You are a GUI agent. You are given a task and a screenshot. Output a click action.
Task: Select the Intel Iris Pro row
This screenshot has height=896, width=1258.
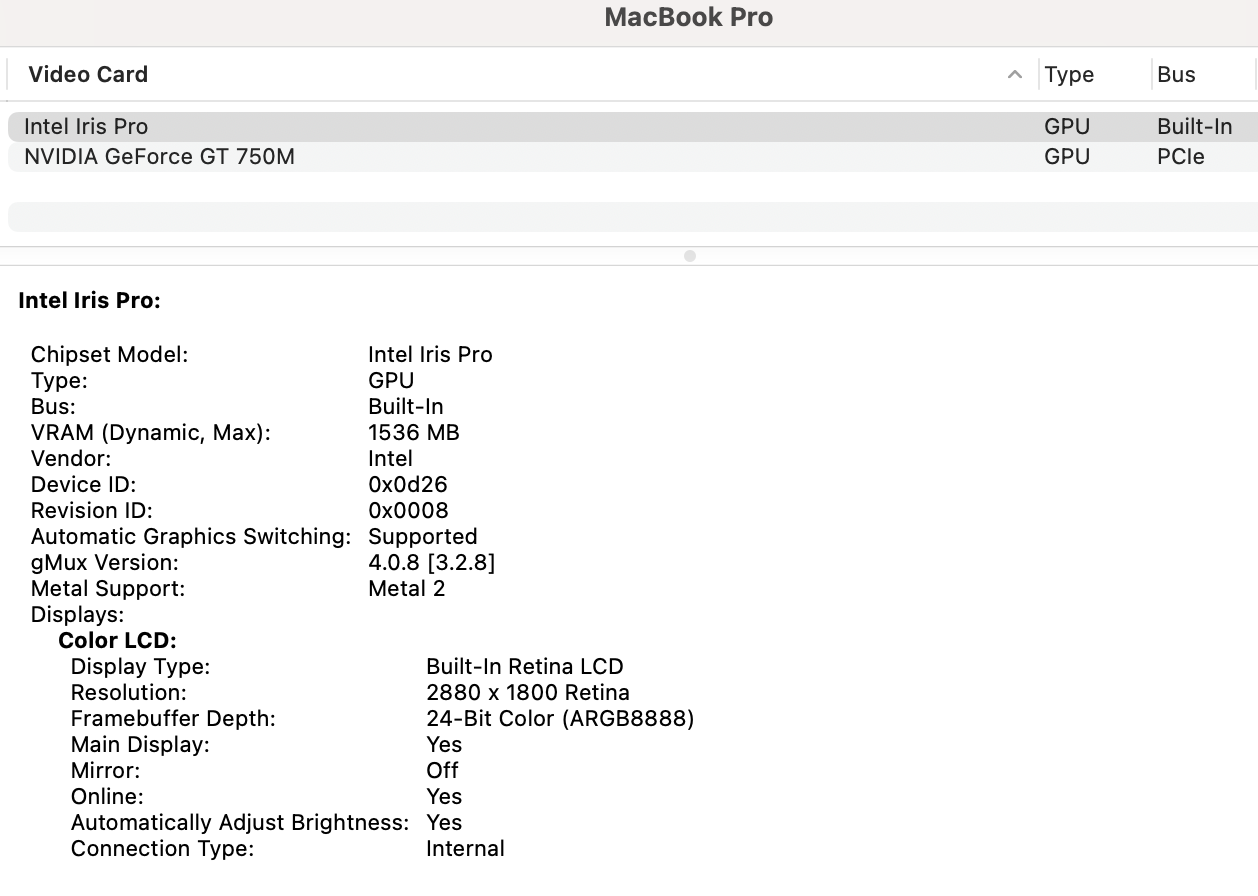(x=86, y=127)
